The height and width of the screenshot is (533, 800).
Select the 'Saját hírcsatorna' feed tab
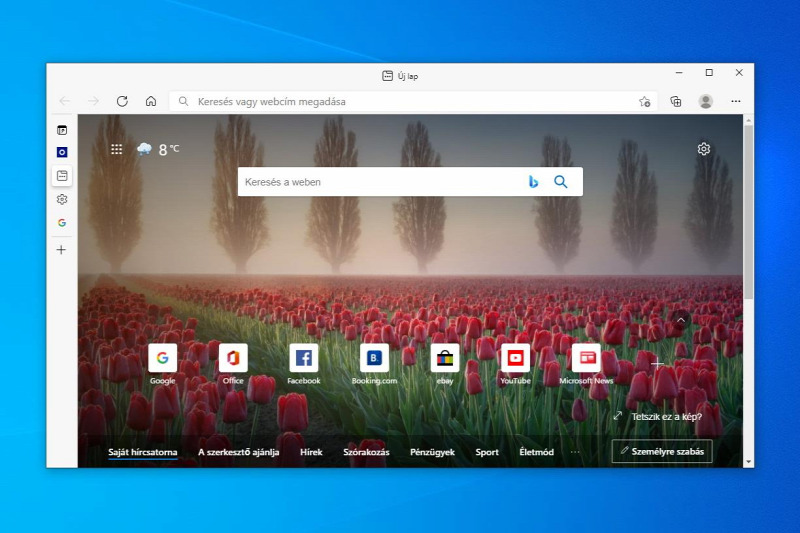pos(142,452)
